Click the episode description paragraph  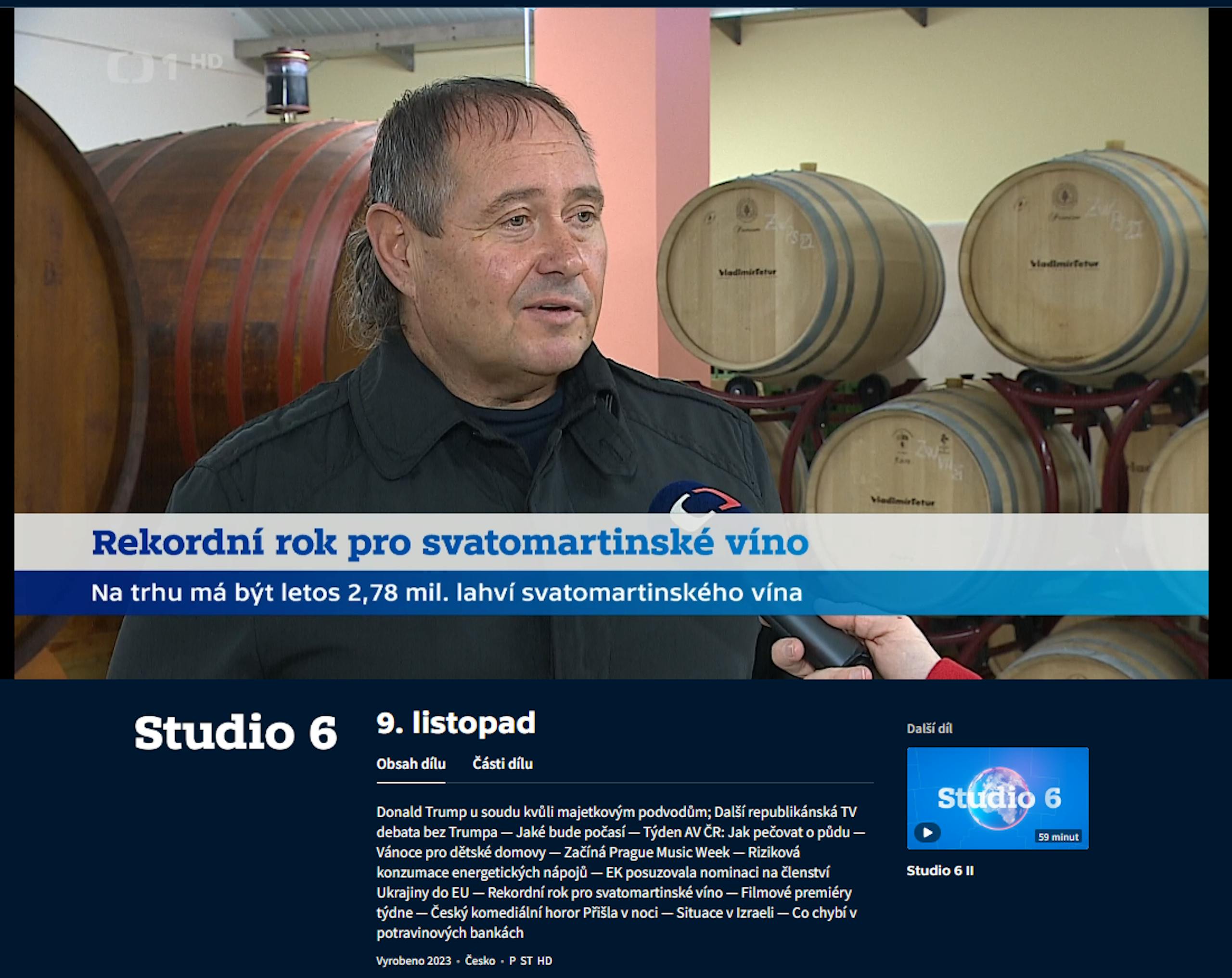(x=621, y=872)
